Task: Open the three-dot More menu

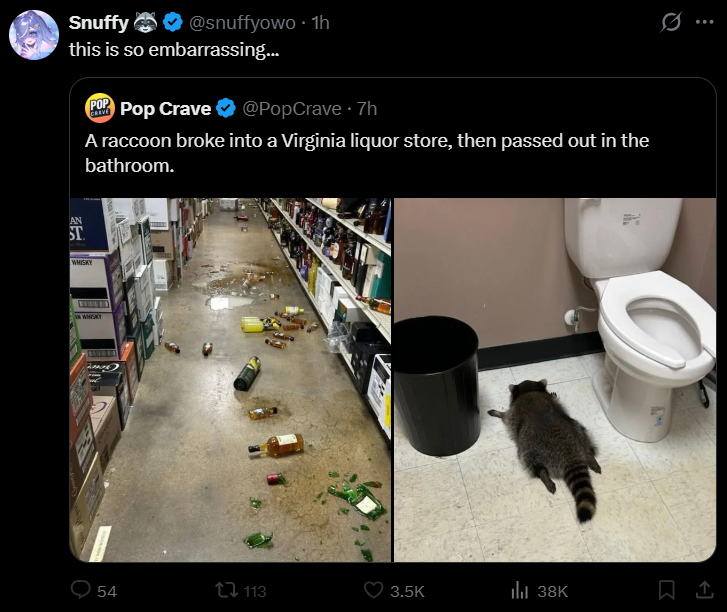Action: pos(704,22)
